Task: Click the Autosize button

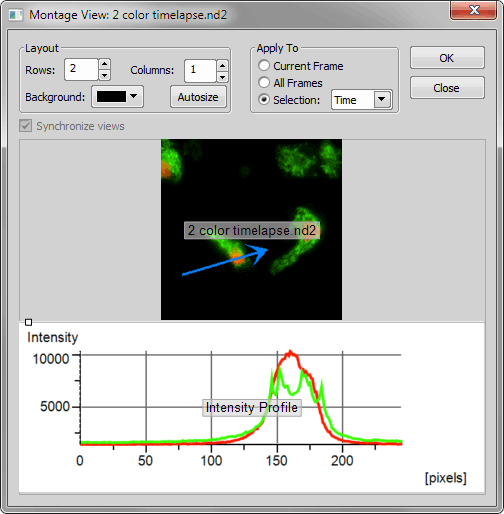Action: (198, 97)
